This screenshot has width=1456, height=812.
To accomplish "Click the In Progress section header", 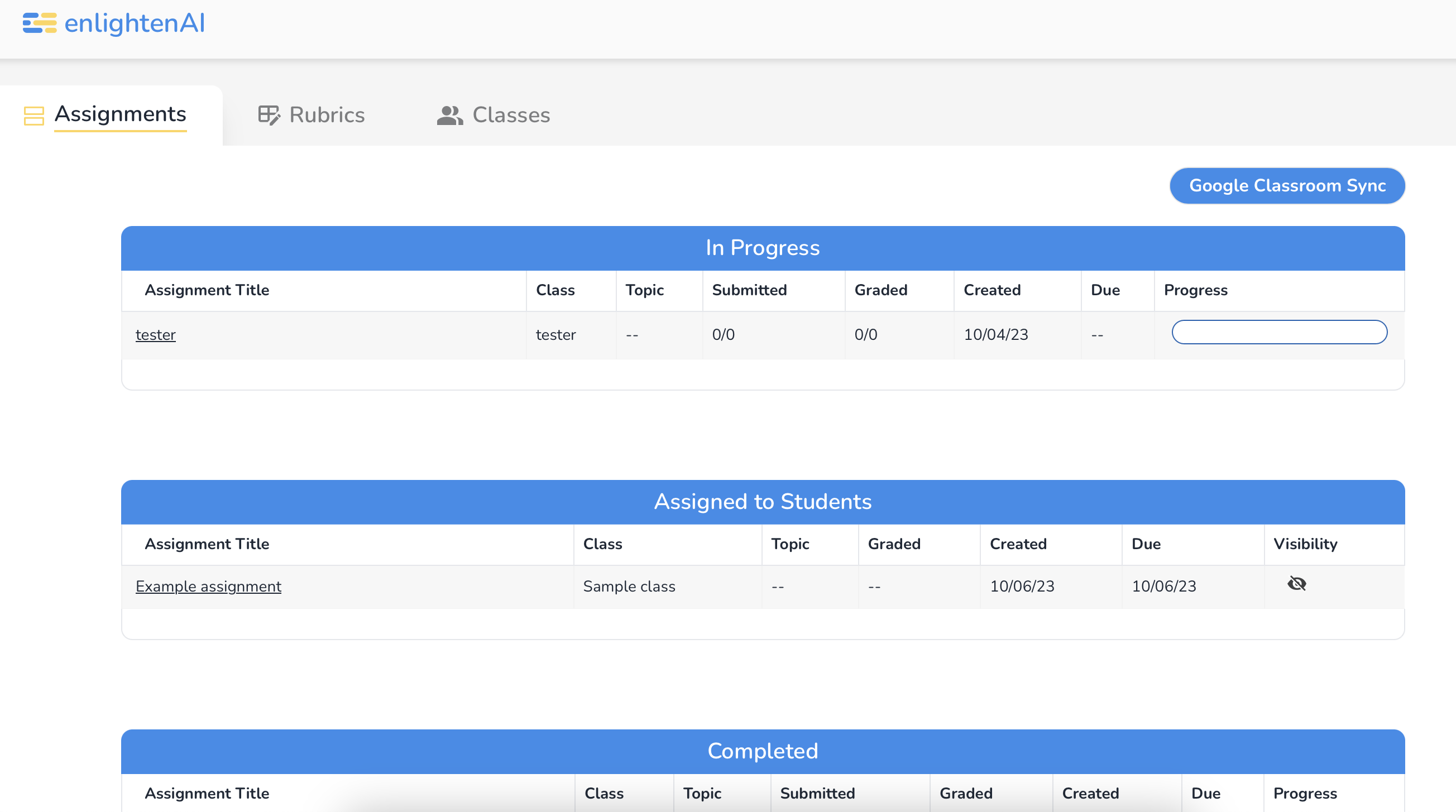I will click(763, 248).
